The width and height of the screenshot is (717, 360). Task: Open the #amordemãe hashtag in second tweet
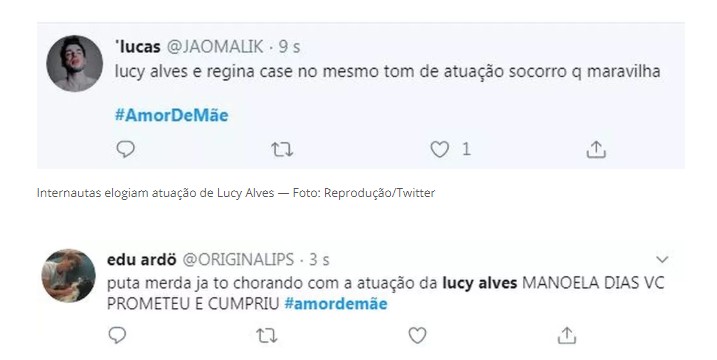coord(336,304)
